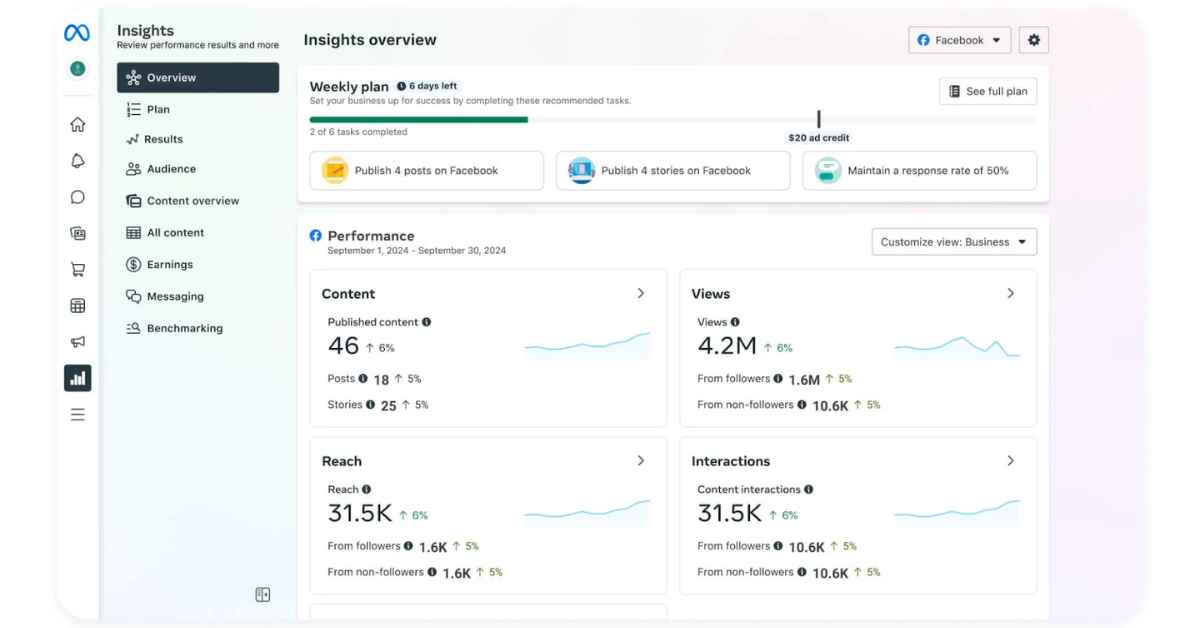Click See full plan
The height and width of the screenshot is (628, 1200).
[988, 91]
